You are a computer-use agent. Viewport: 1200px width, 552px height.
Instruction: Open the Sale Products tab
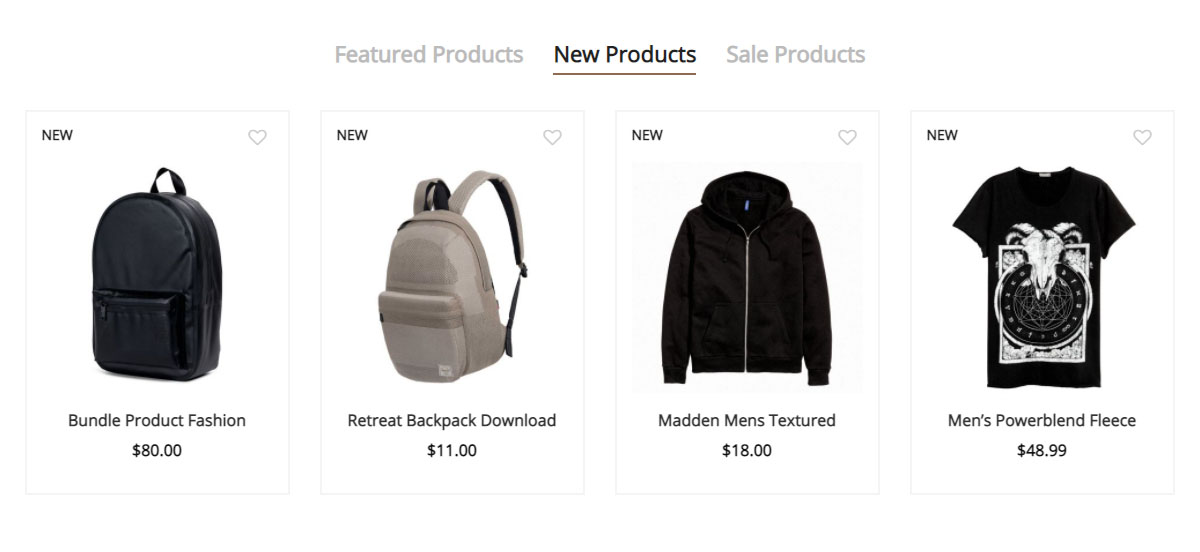795,54
